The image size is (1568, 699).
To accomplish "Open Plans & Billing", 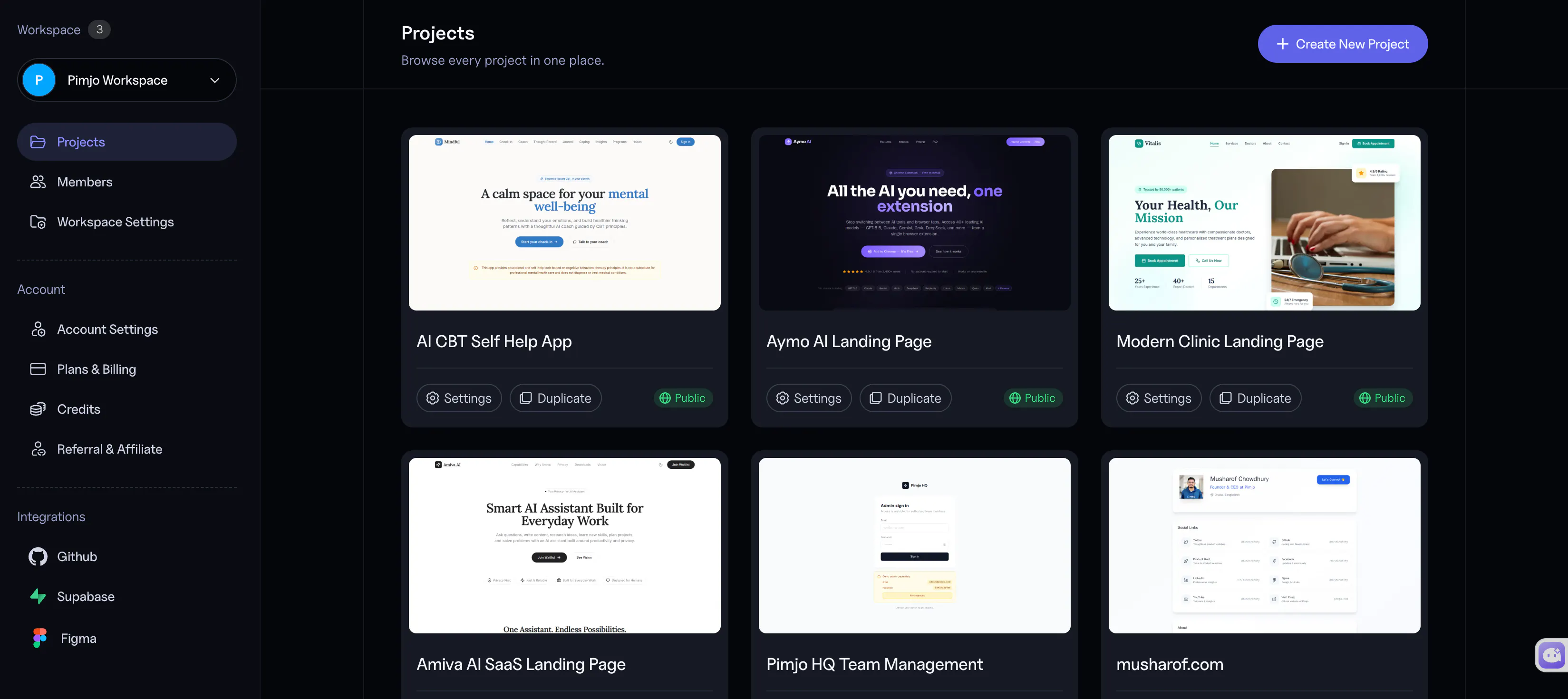I will click(126, 369).
